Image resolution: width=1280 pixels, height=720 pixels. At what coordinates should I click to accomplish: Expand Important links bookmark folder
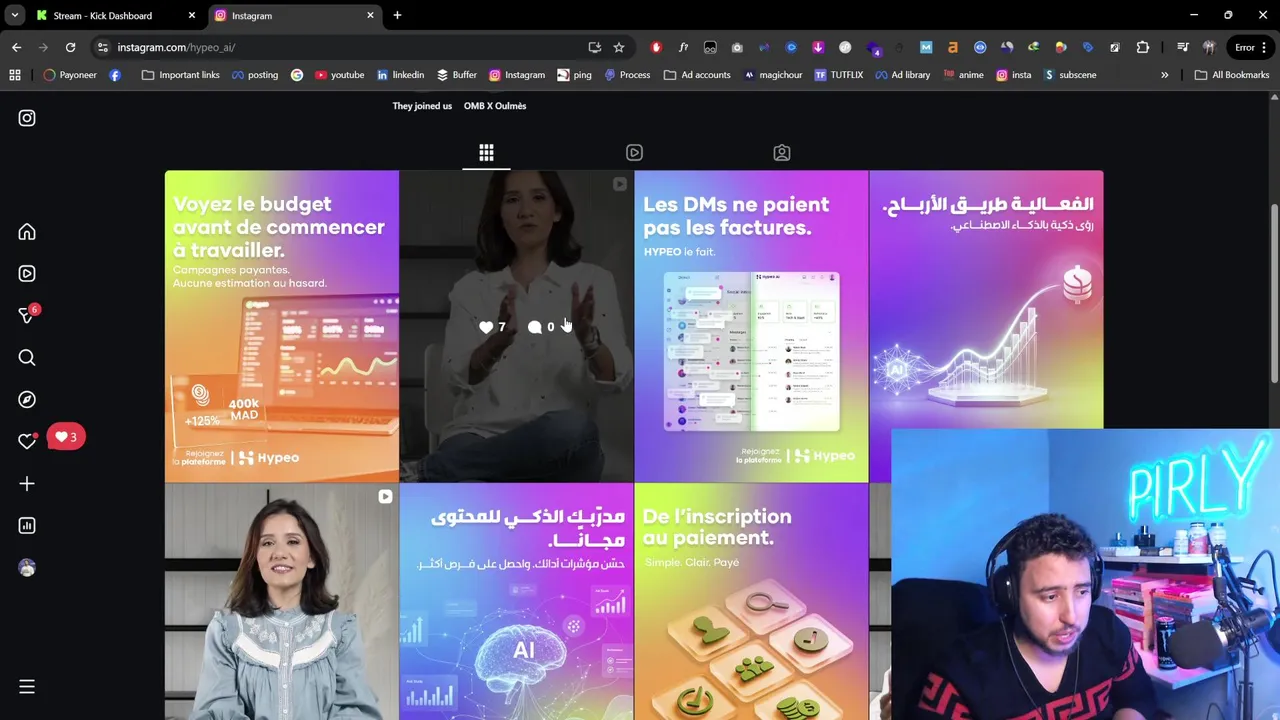point(180,75)
